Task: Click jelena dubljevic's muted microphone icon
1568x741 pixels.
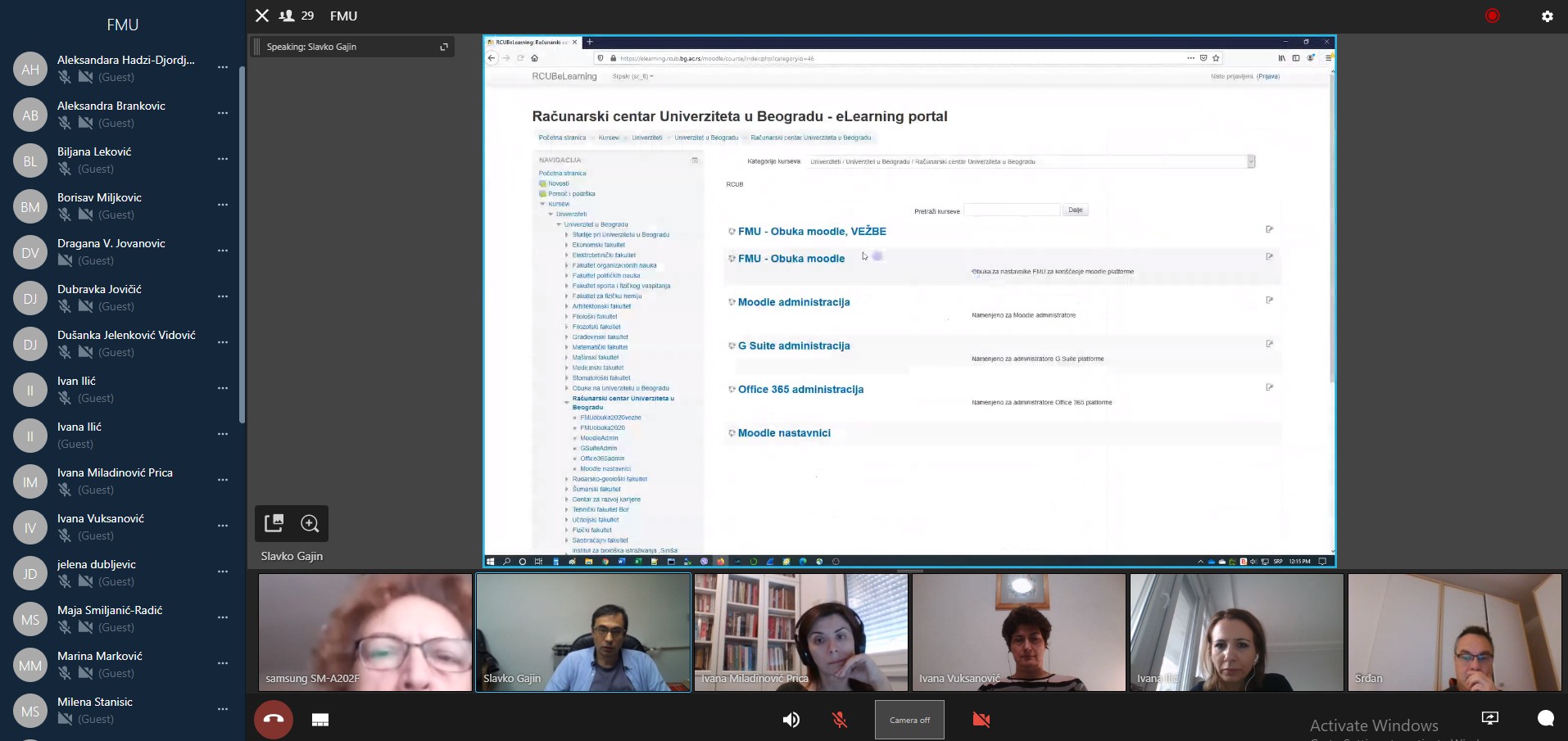Action: coord(65,581)
